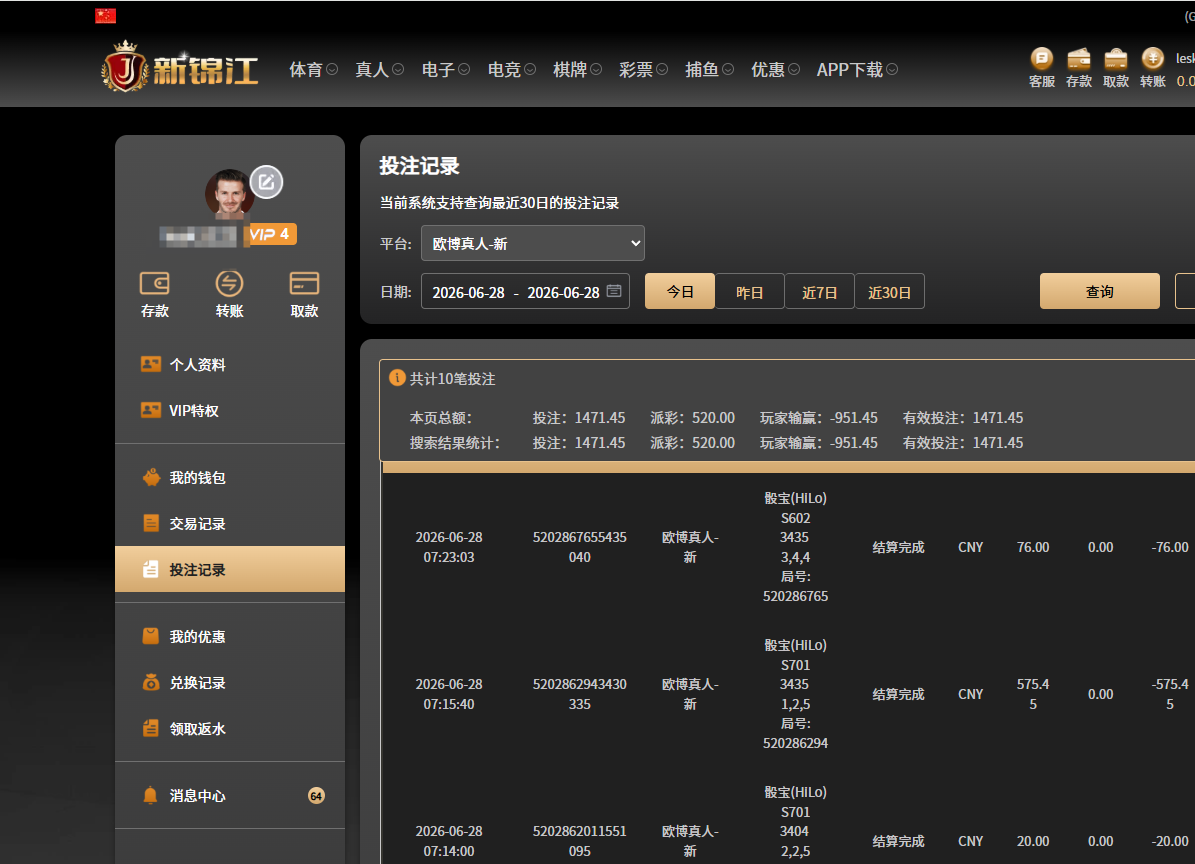
Task: Click the date range input field
Action: [x=525, y=292]
